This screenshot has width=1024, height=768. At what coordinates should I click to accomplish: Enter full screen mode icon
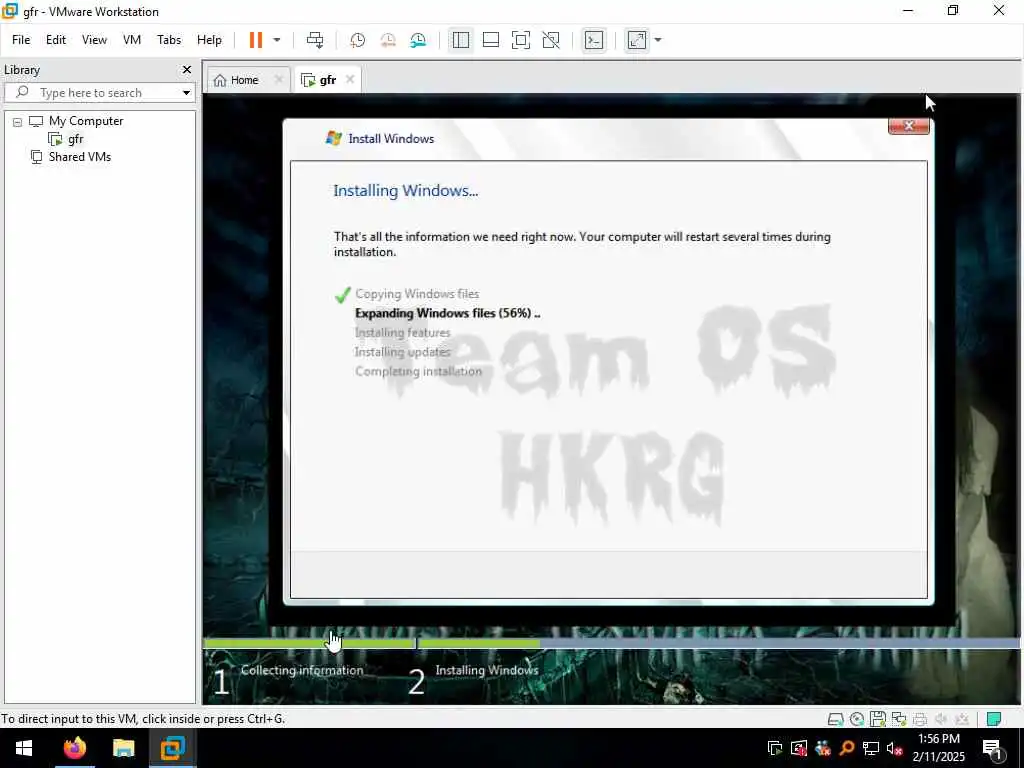[x=520, y=40]
